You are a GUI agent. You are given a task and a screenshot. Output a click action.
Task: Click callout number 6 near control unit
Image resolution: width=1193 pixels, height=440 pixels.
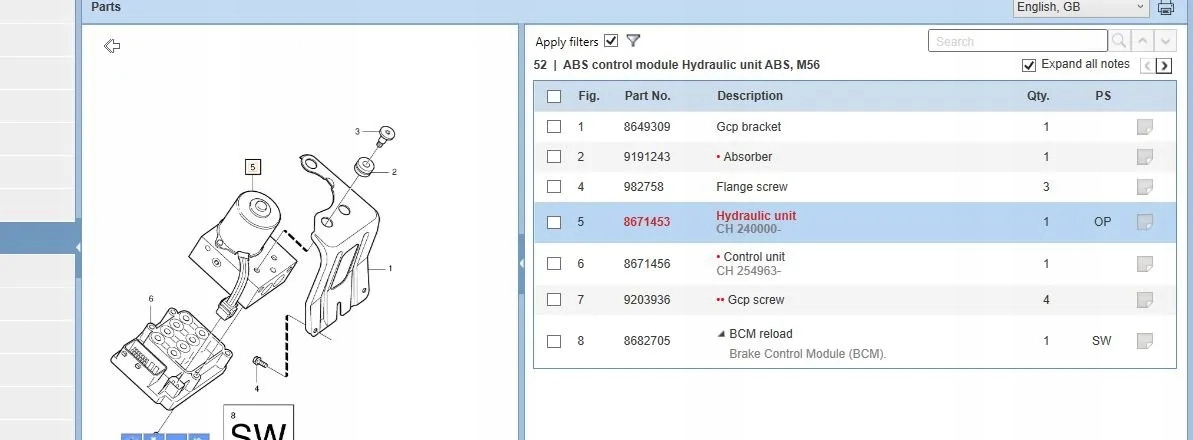pyautogui.click(x=151, y=298)
